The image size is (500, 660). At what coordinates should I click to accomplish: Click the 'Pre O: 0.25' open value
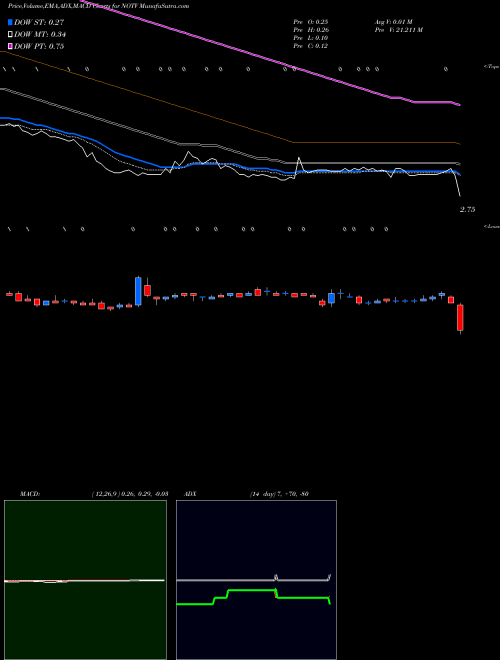point(311,21)
